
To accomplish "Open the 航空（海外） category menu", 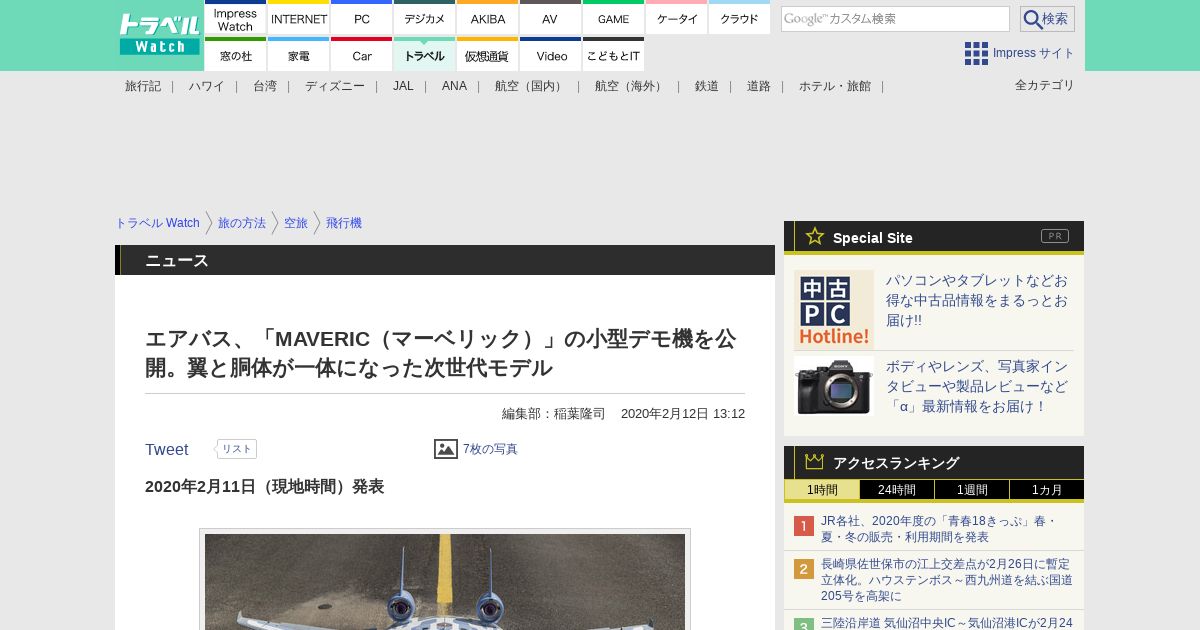I will point(631,86).
